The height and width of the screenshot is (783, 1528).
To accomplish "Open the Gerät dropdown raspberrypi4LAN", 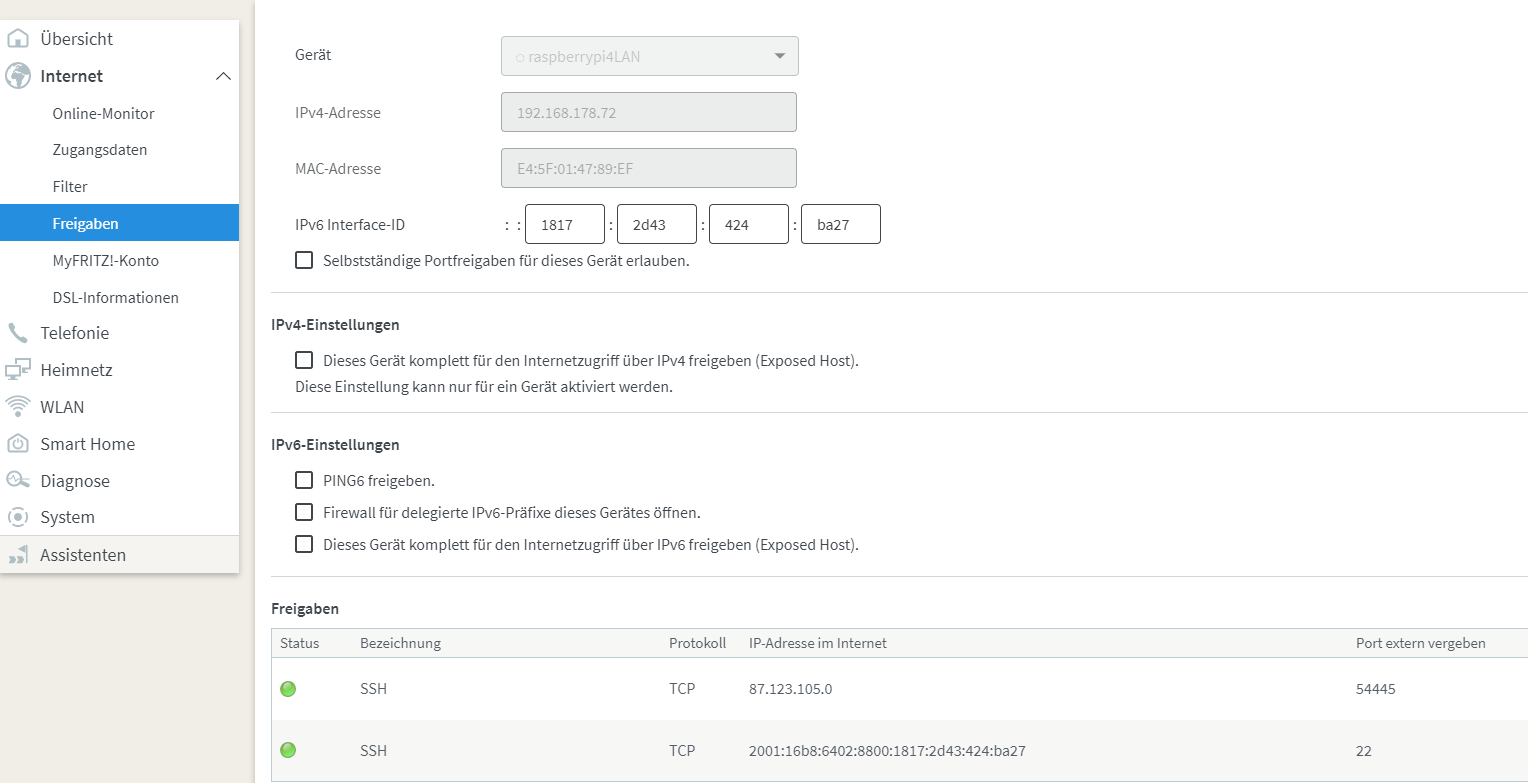I will tap(649, 57).
